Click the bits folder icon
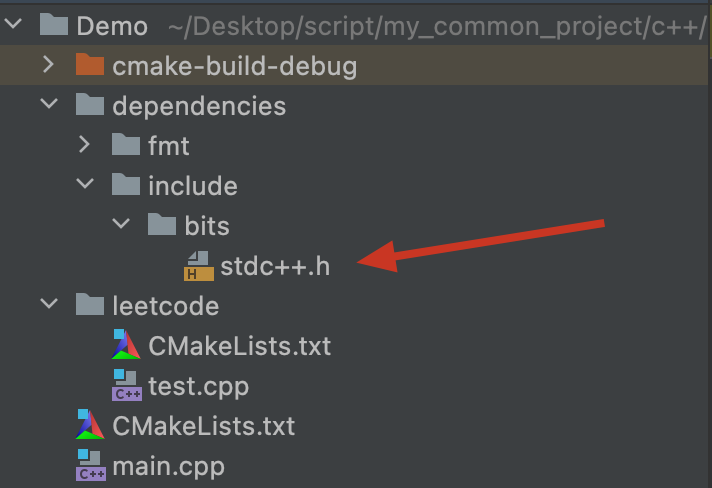This screenshot has width=712, height=488. (162, 225)
